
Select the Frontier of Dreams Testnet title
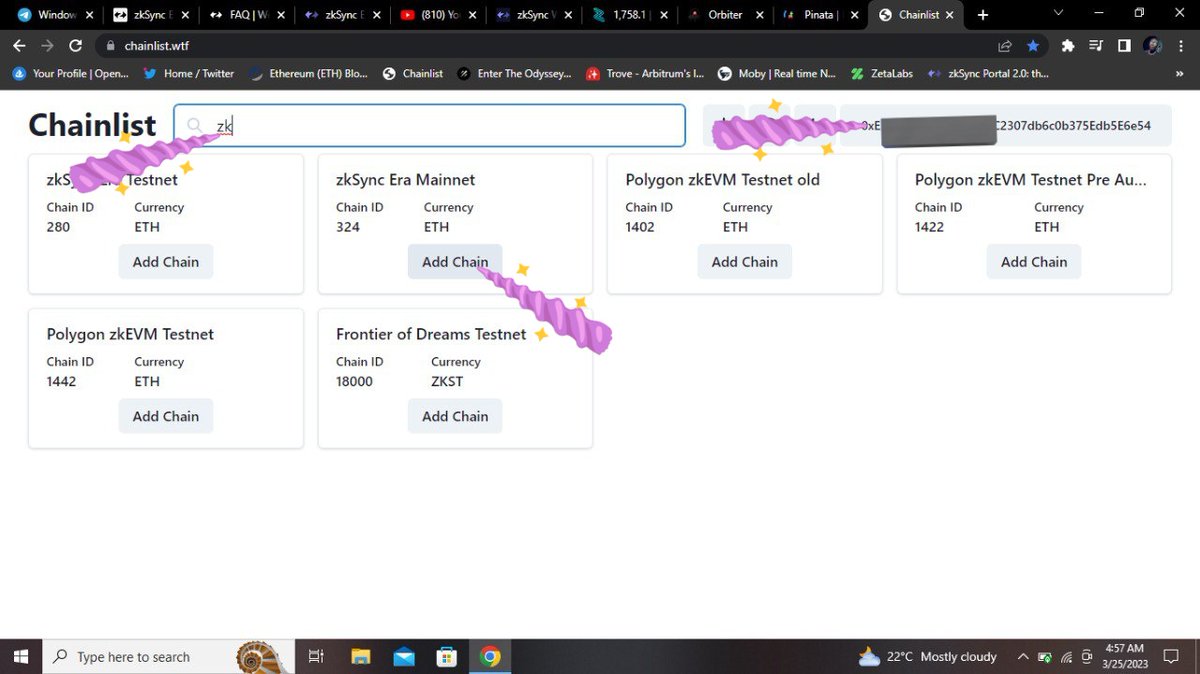click(431, 334)
